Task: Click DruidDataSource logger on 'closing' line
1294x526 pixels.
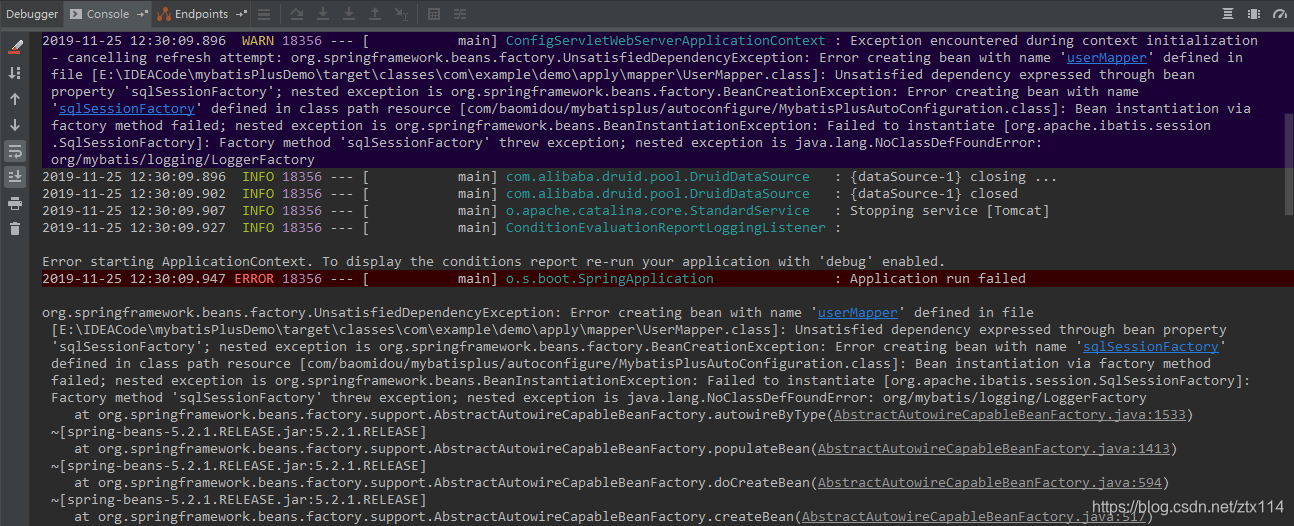Action: tap(658, 177)
